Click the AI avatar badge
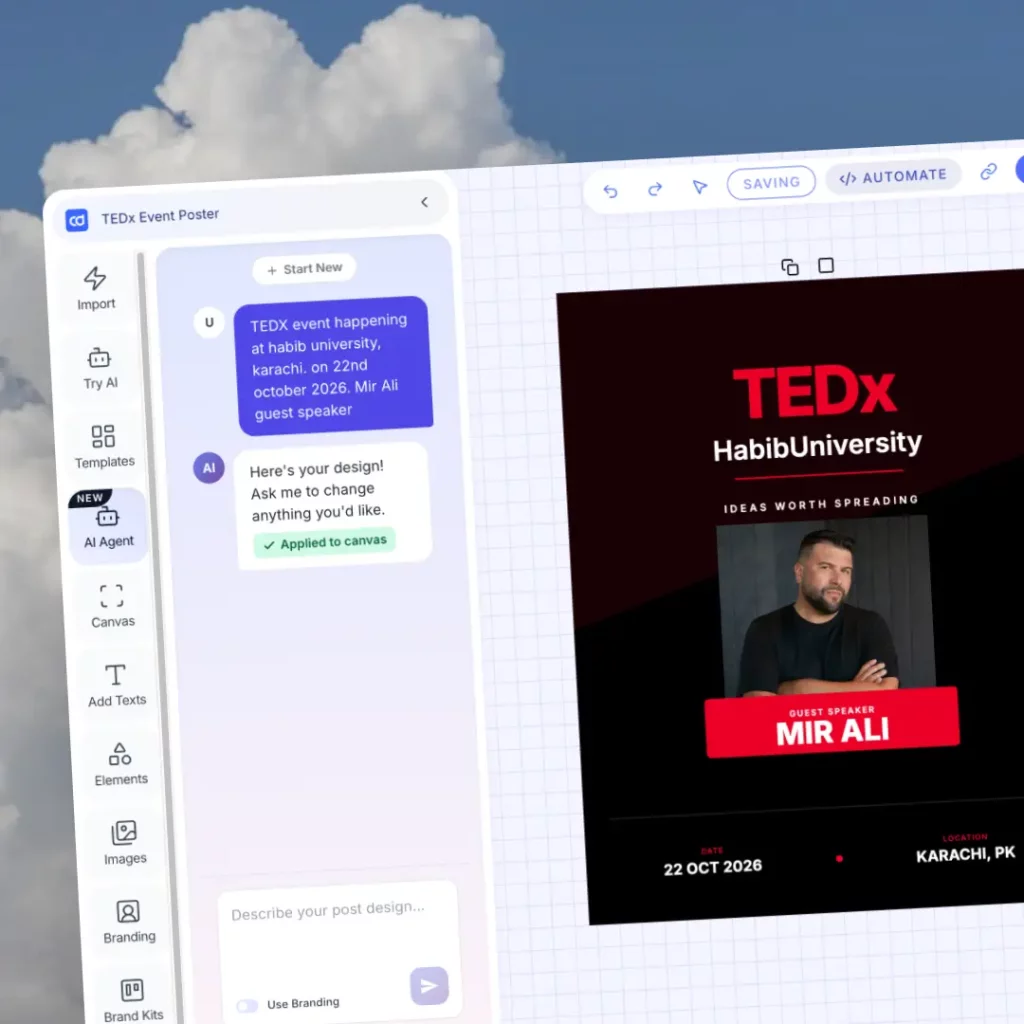The height and width of the screenshot is (1024, 1024). pos(209,468)
